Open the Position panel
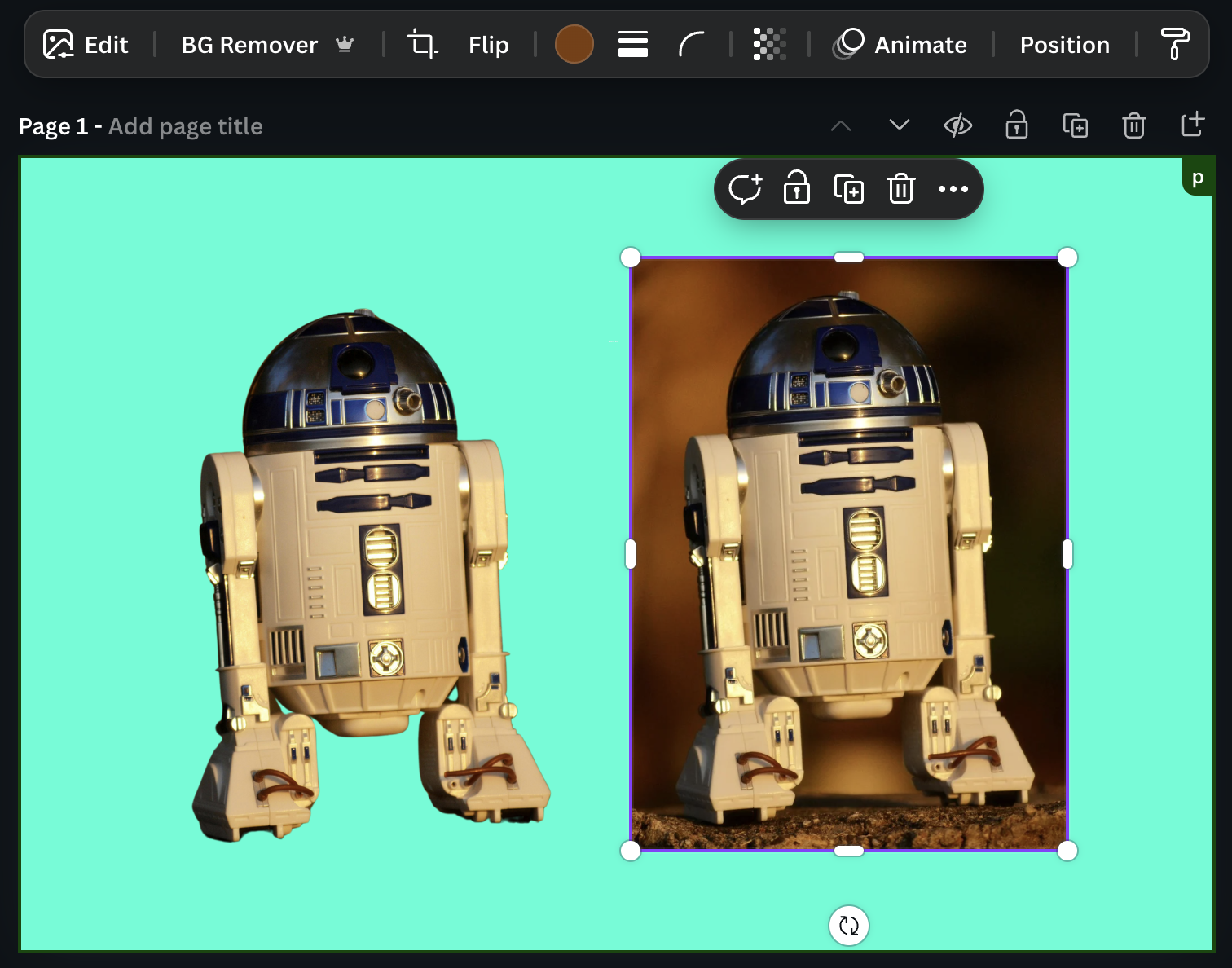Viewport: 1232px width, 968px height. pos(1065,45)
